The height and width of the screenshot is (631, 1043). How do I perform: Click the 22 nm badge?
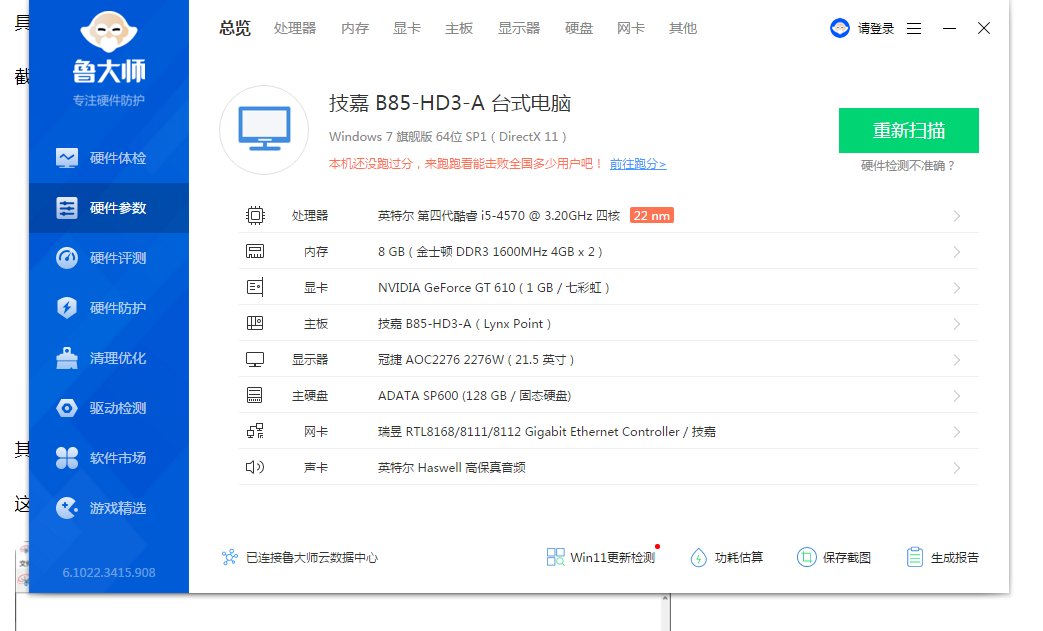652,215
